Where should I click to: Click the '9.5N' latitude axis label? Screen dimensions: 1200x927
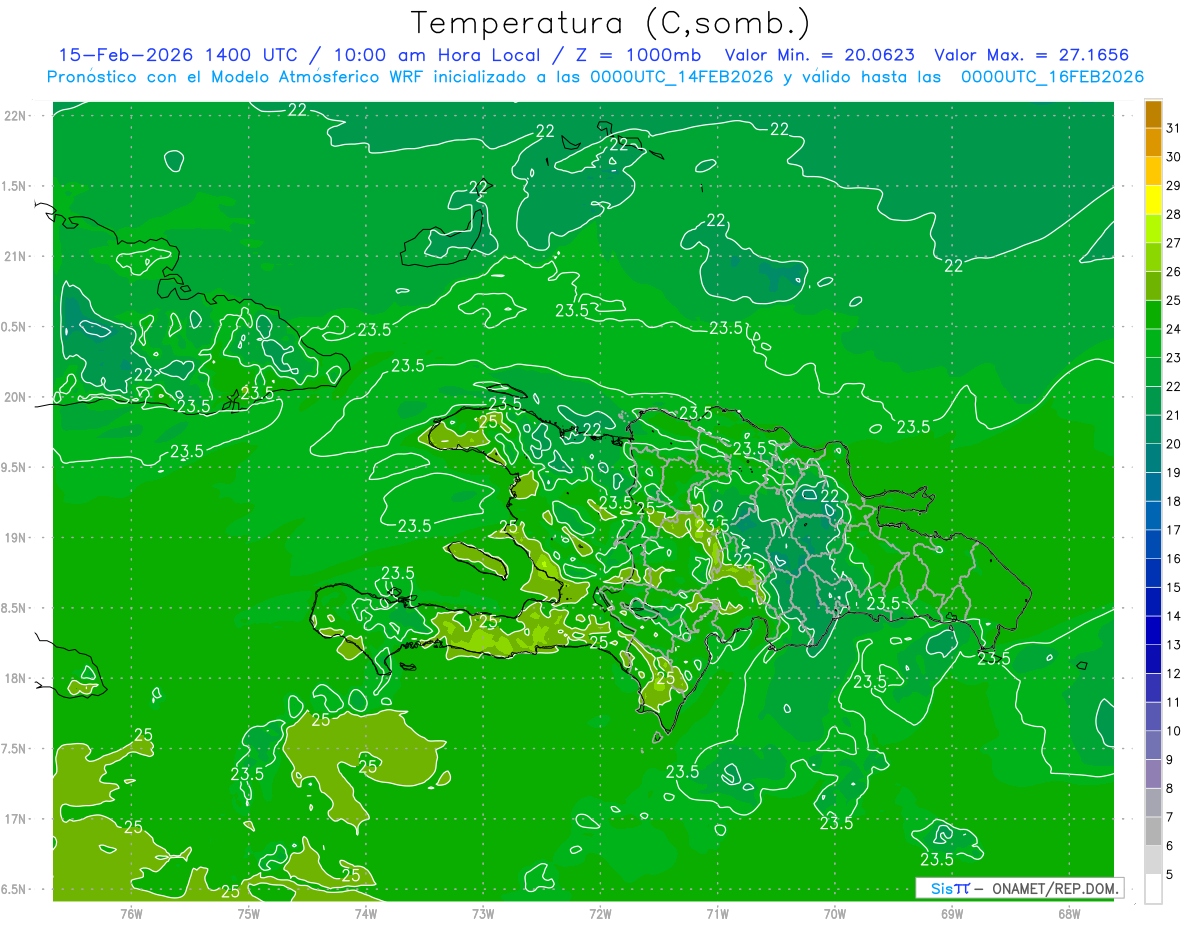[x=14, y=468]
